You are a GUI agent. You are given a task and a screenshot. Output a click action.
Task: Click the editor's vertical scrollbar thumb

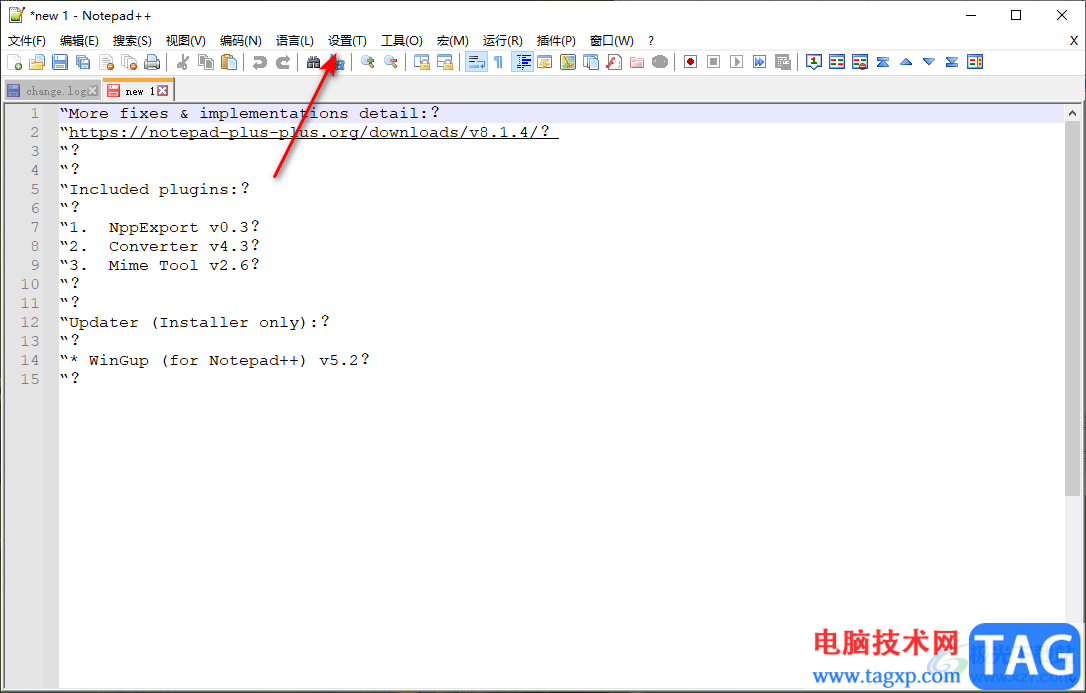1072,309
